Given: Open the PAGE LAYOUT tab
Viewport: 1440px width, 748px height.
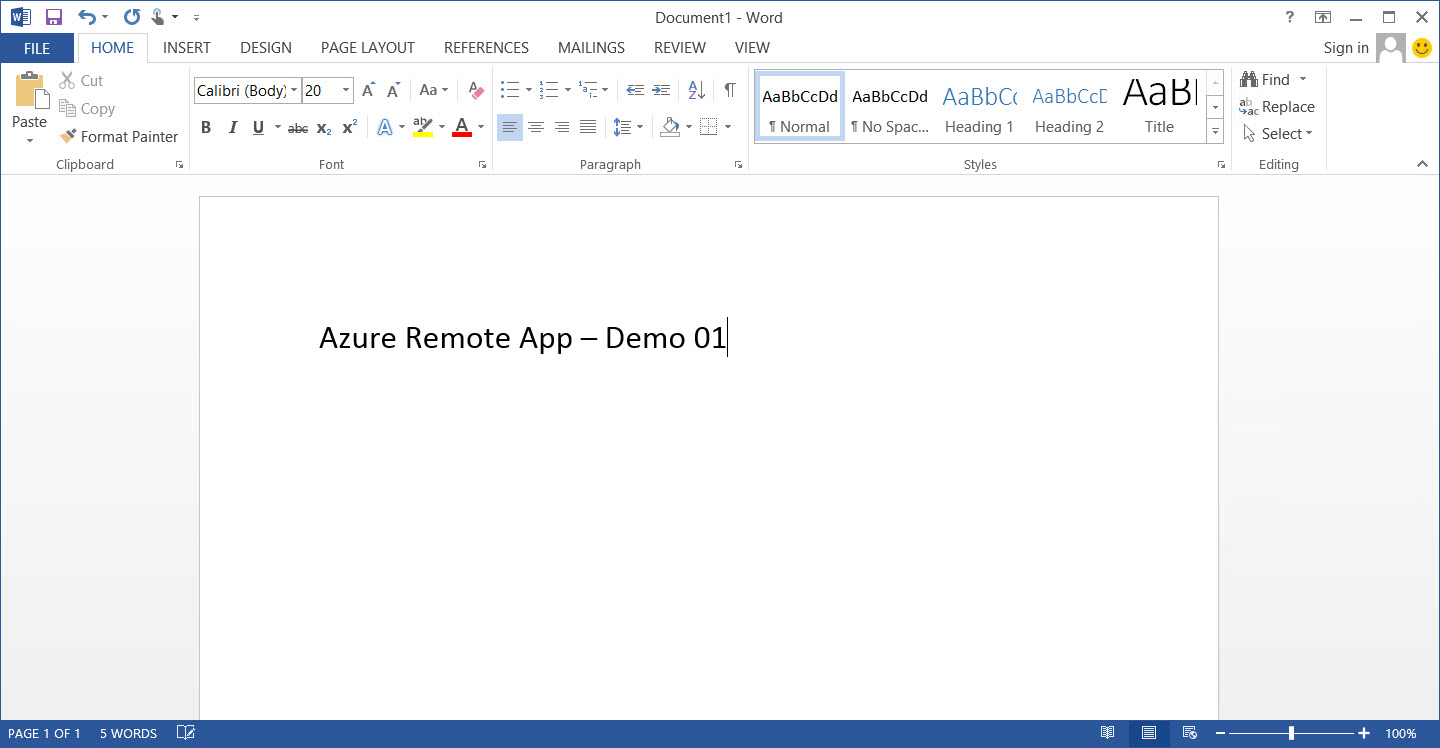Looking at the screenshot, I should 367,48.
